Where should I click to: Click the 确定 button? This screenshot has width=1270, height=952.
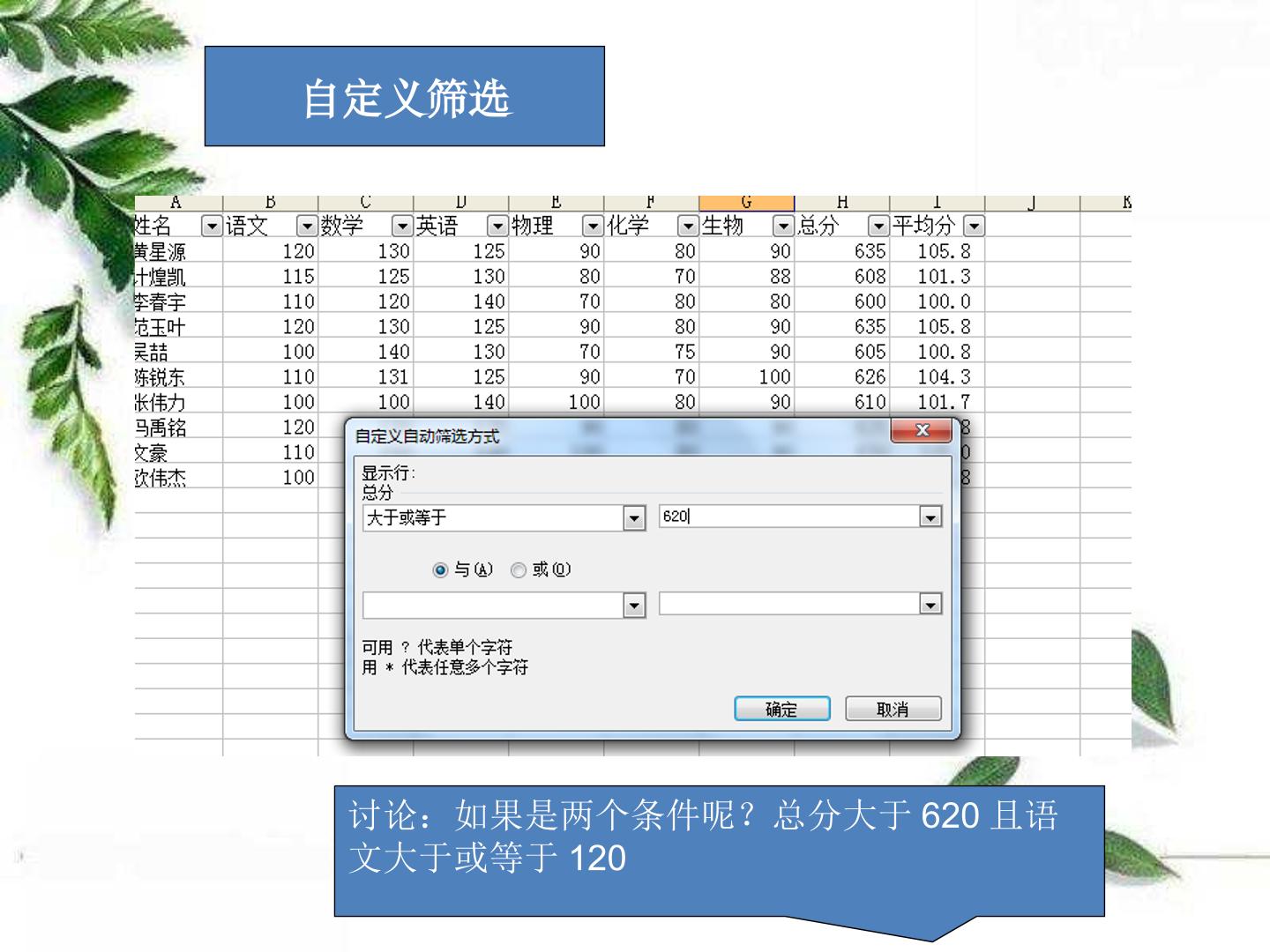[782, 709]
